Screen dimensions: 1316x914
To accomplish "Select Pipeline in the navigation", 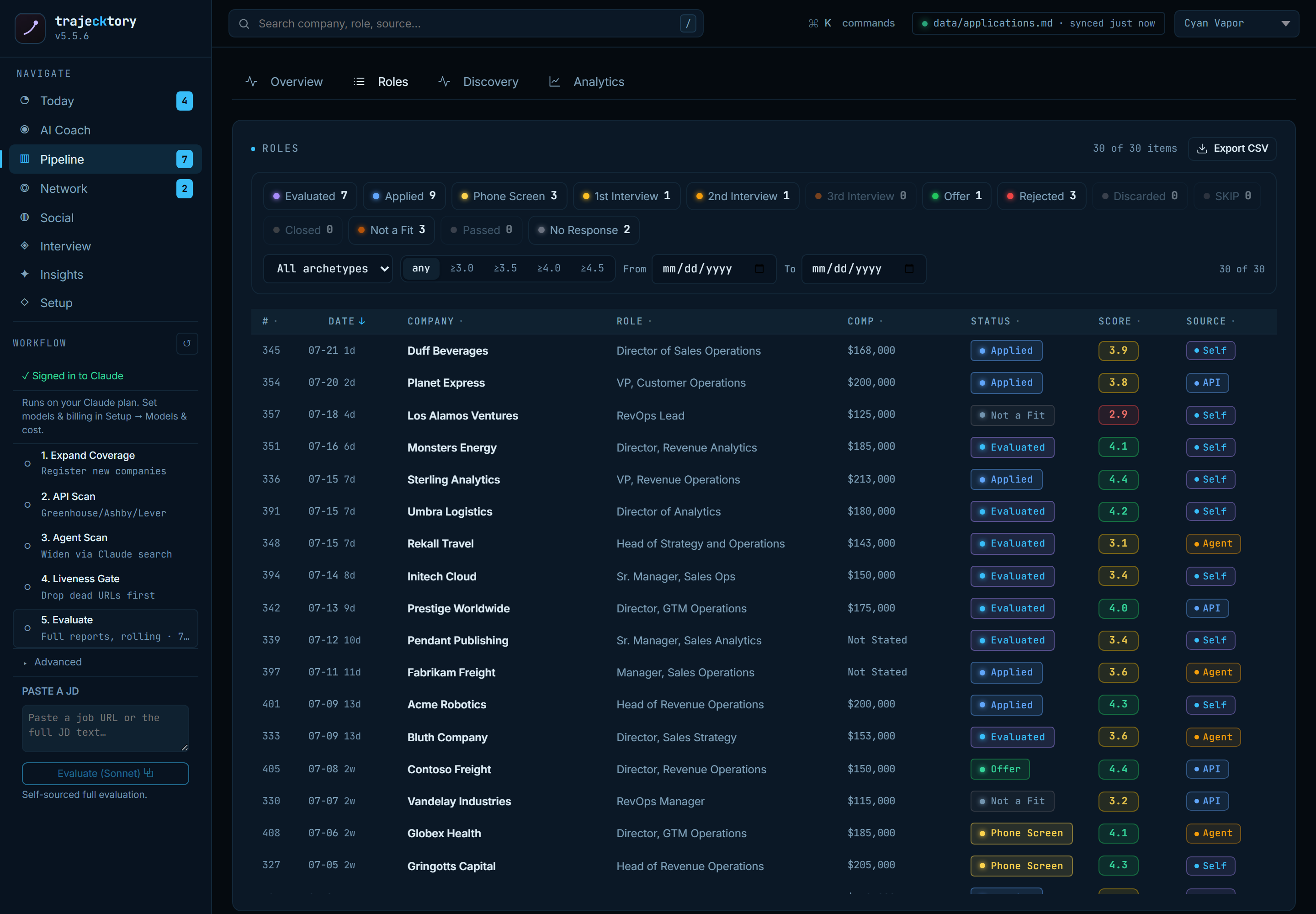I will [106, 159].
